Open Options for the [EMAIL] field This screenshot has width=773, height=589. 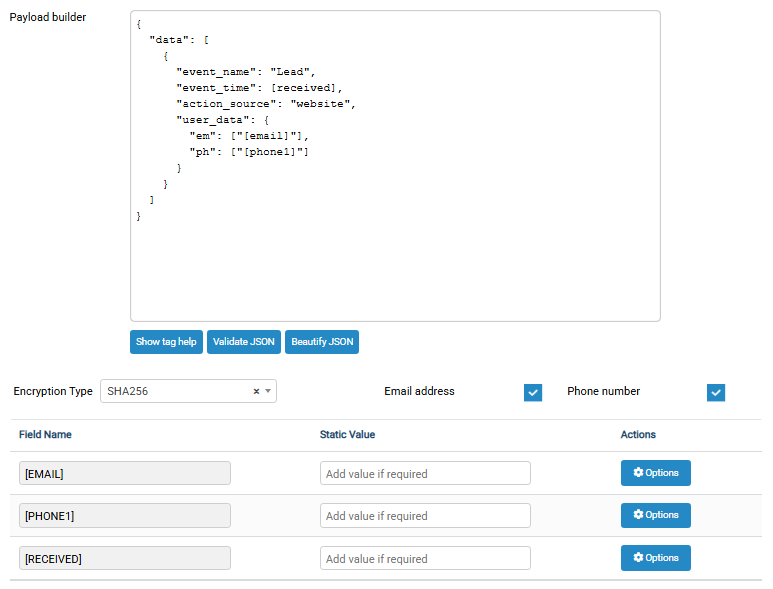tap(656, 473)
